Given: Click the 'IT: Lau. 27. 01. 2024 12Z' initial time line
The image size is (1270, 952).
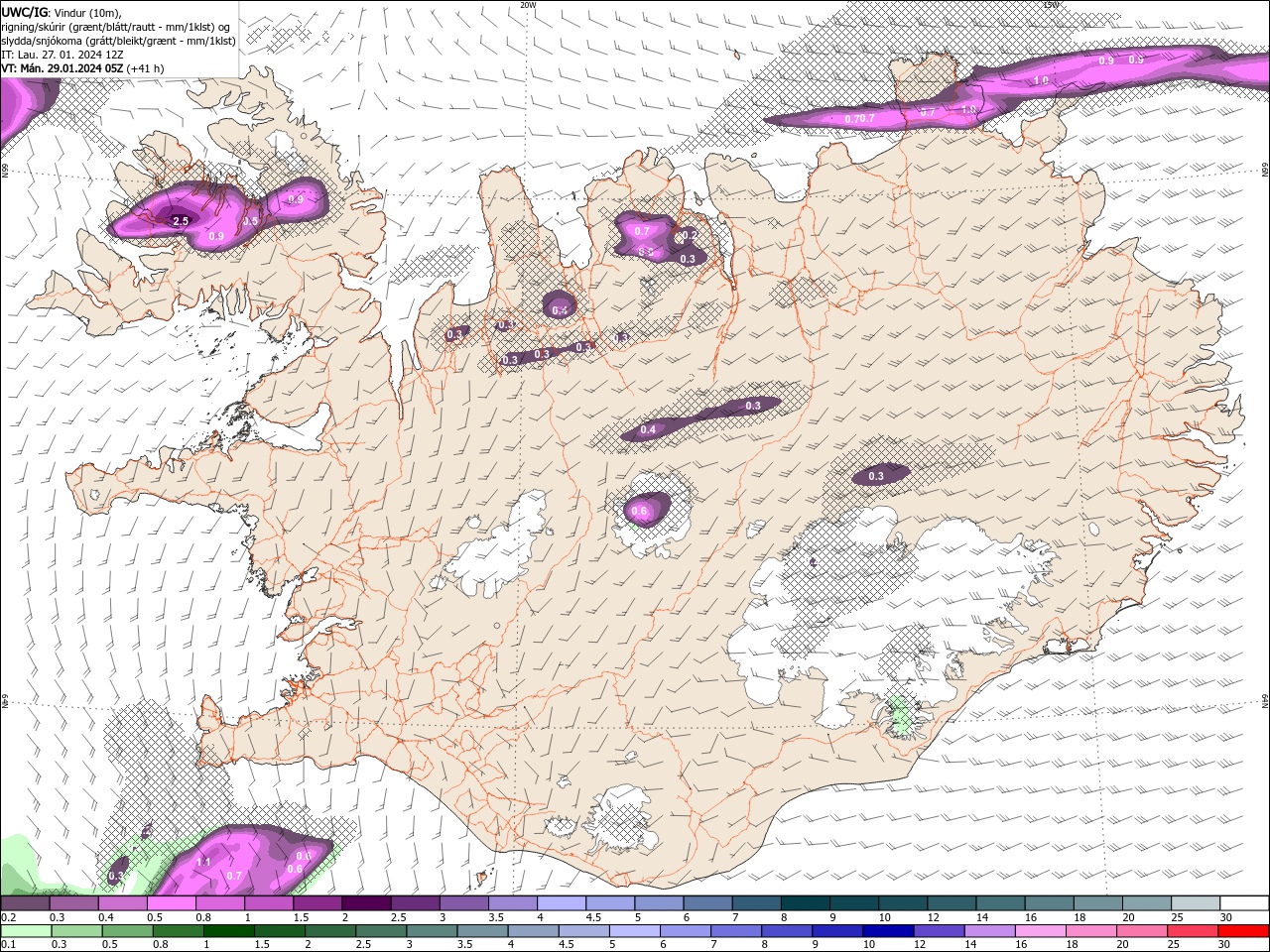Looking at the screenshot, I should (x=62, y=55).
